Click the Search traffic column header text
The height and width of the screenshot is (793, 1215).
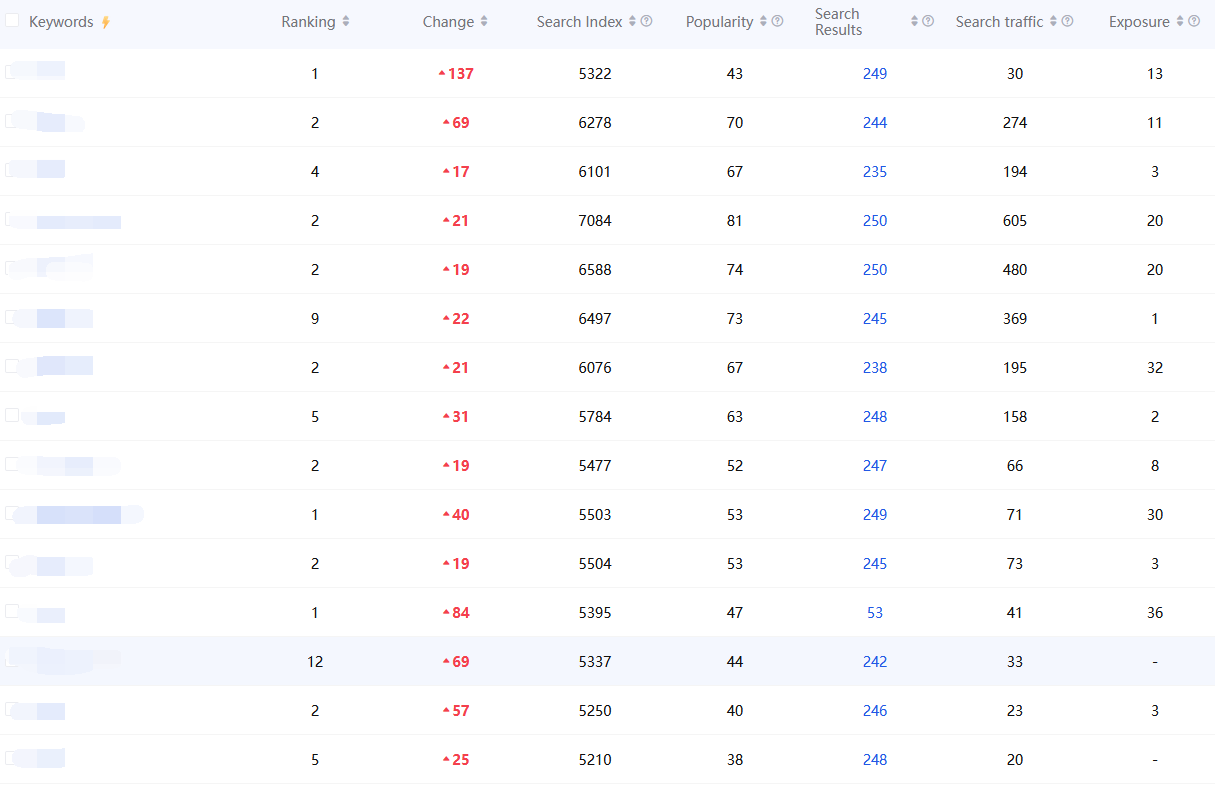(x=999, y=22)
